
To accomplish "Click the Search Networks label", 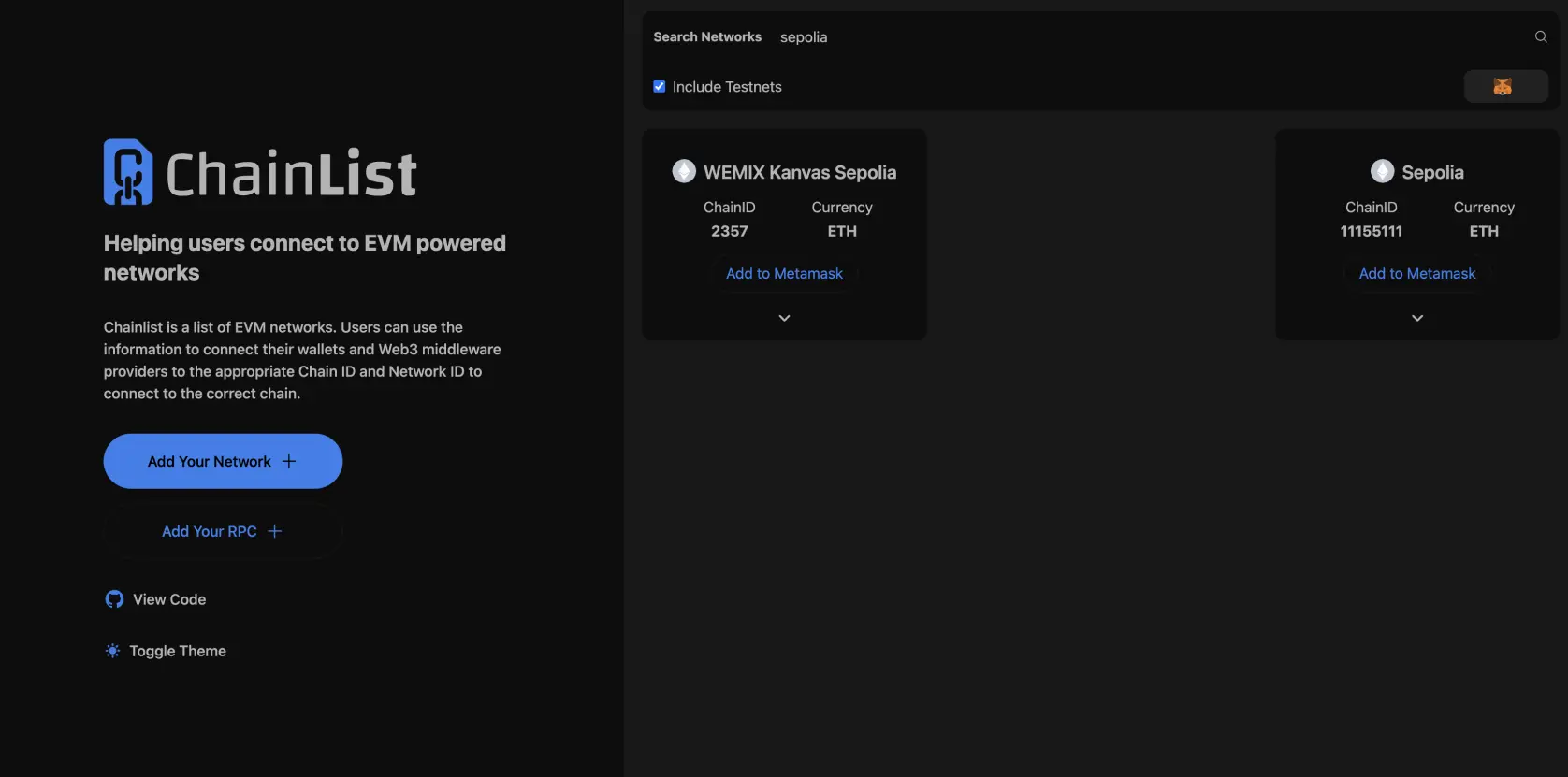I will click(x=707, y=37).
